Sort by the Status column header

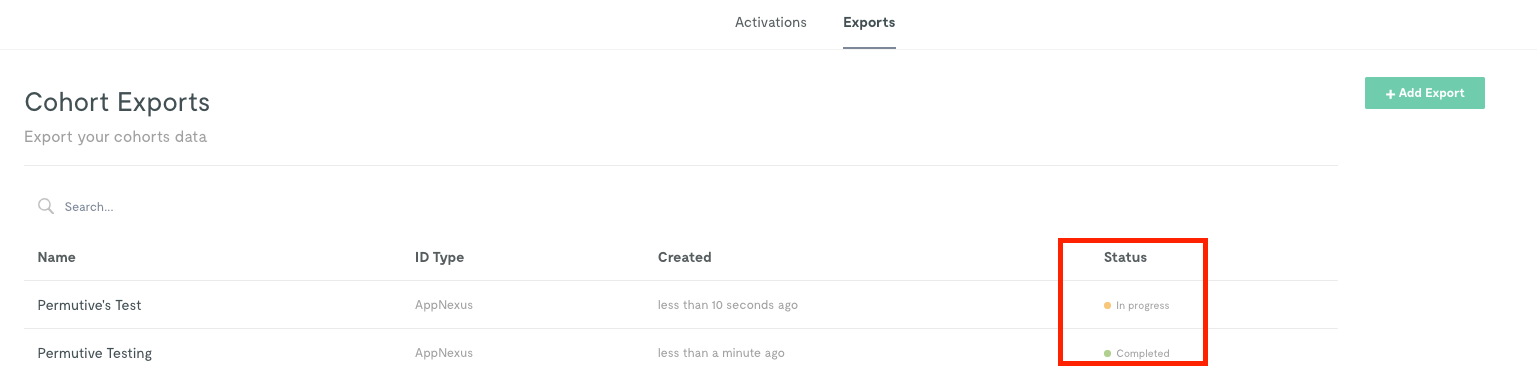[1125, 257]
